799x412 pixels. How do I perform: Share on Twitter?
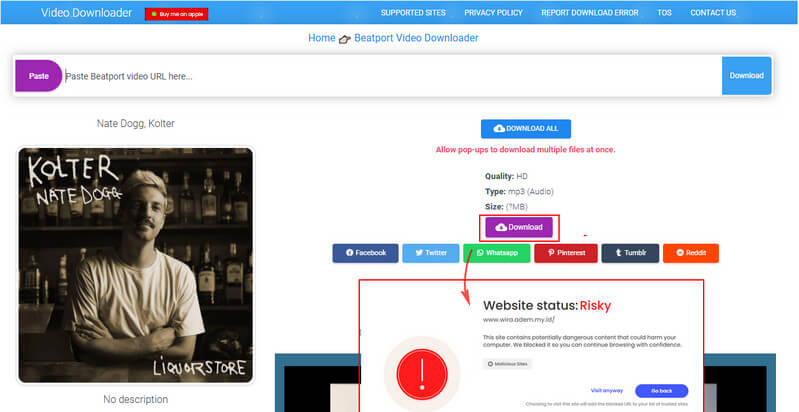pos(431,253)
